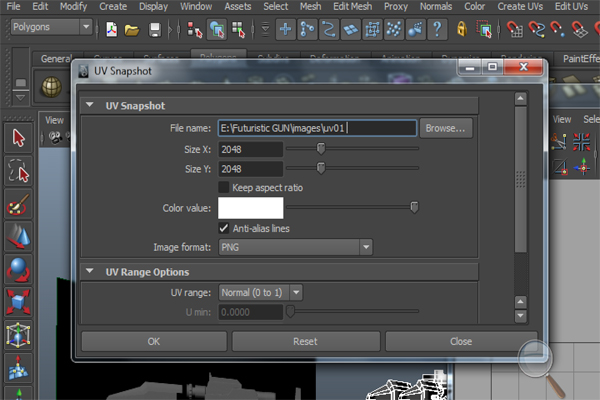Open the Normals menu
600x400 pixels.
pos(436,7)
